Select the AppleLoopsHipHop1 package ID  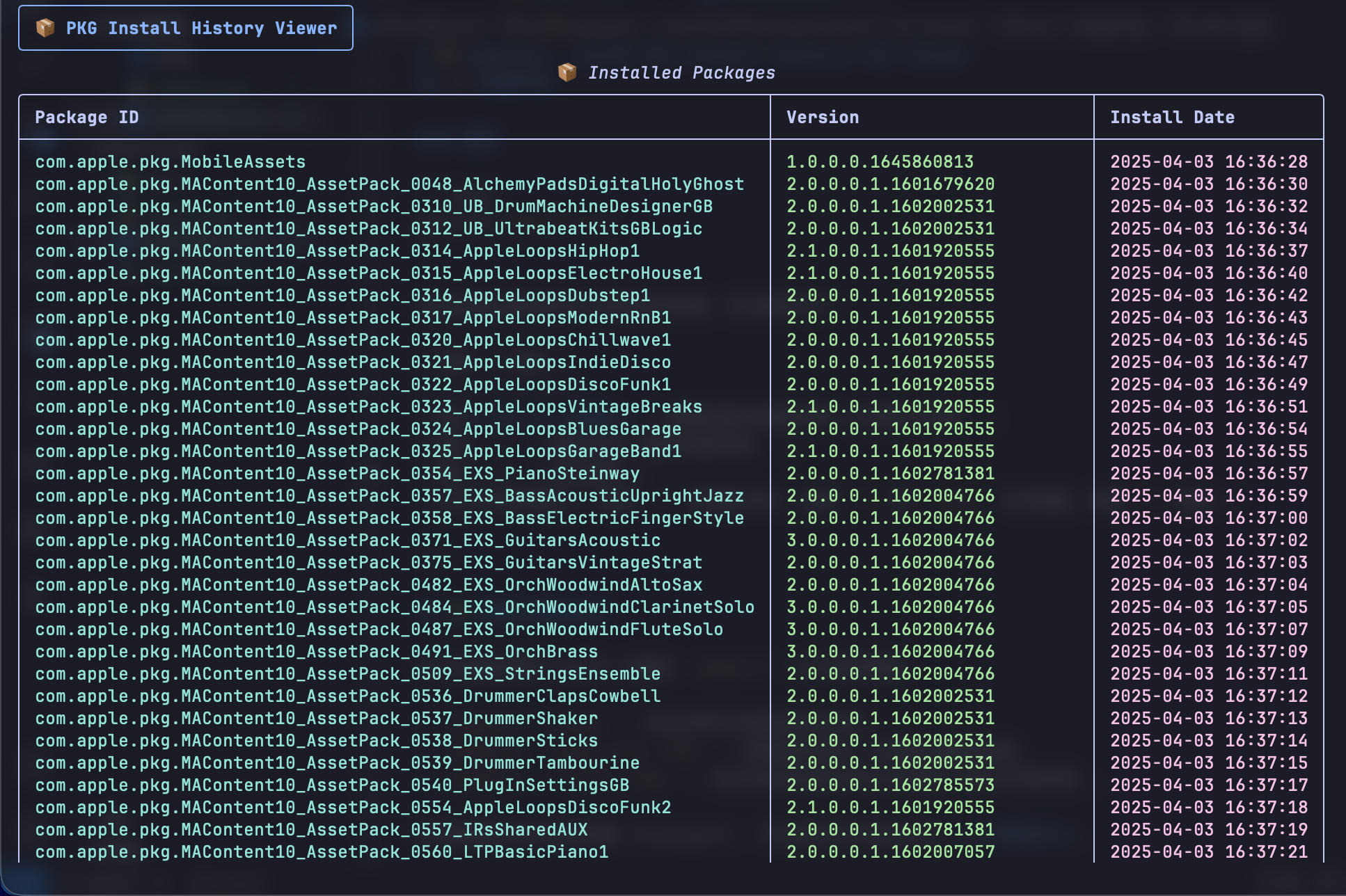click(x=338, y=250)
